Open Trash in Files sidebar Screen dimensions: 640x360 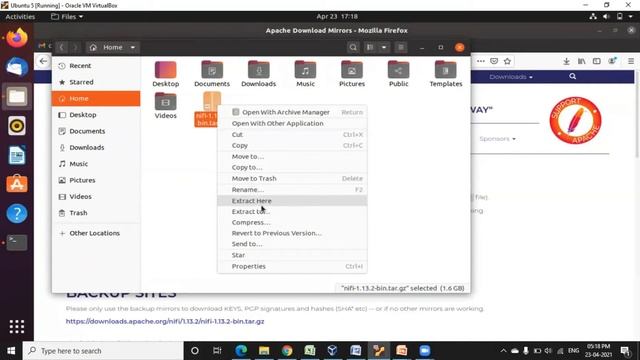click(x=96, y=213)
